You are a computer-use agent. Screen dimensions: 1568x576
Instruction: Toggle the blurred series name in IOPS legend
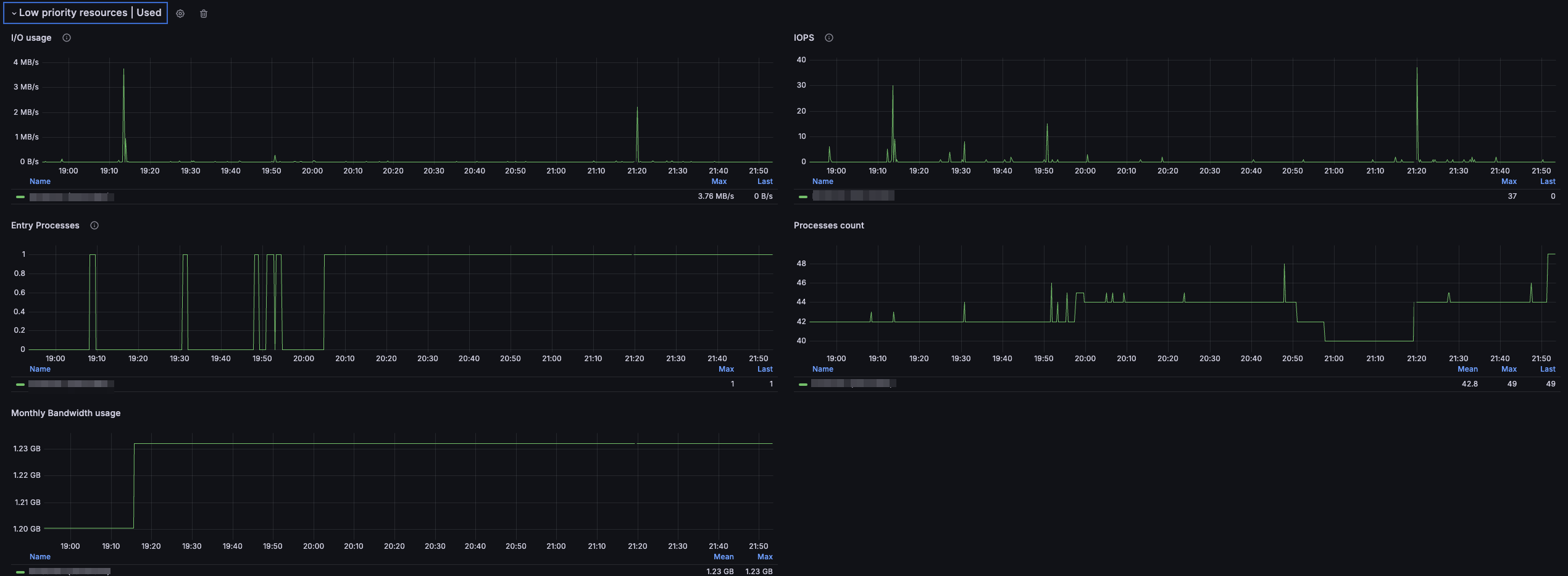[x=853, y=196]
